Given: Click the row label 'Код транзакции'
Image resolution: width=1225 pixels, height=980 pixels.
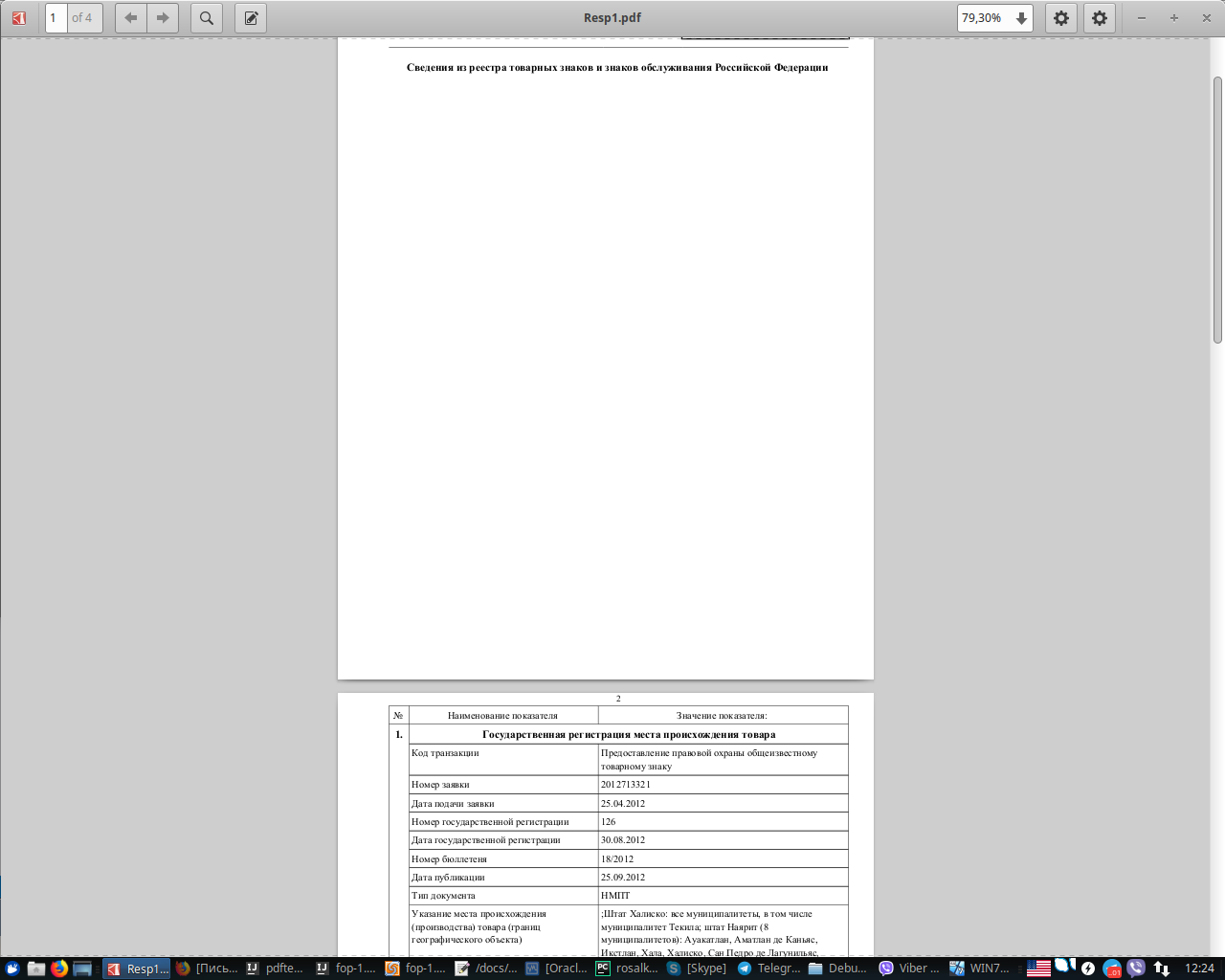Looking at the screenshot, I should click(445, 753).
